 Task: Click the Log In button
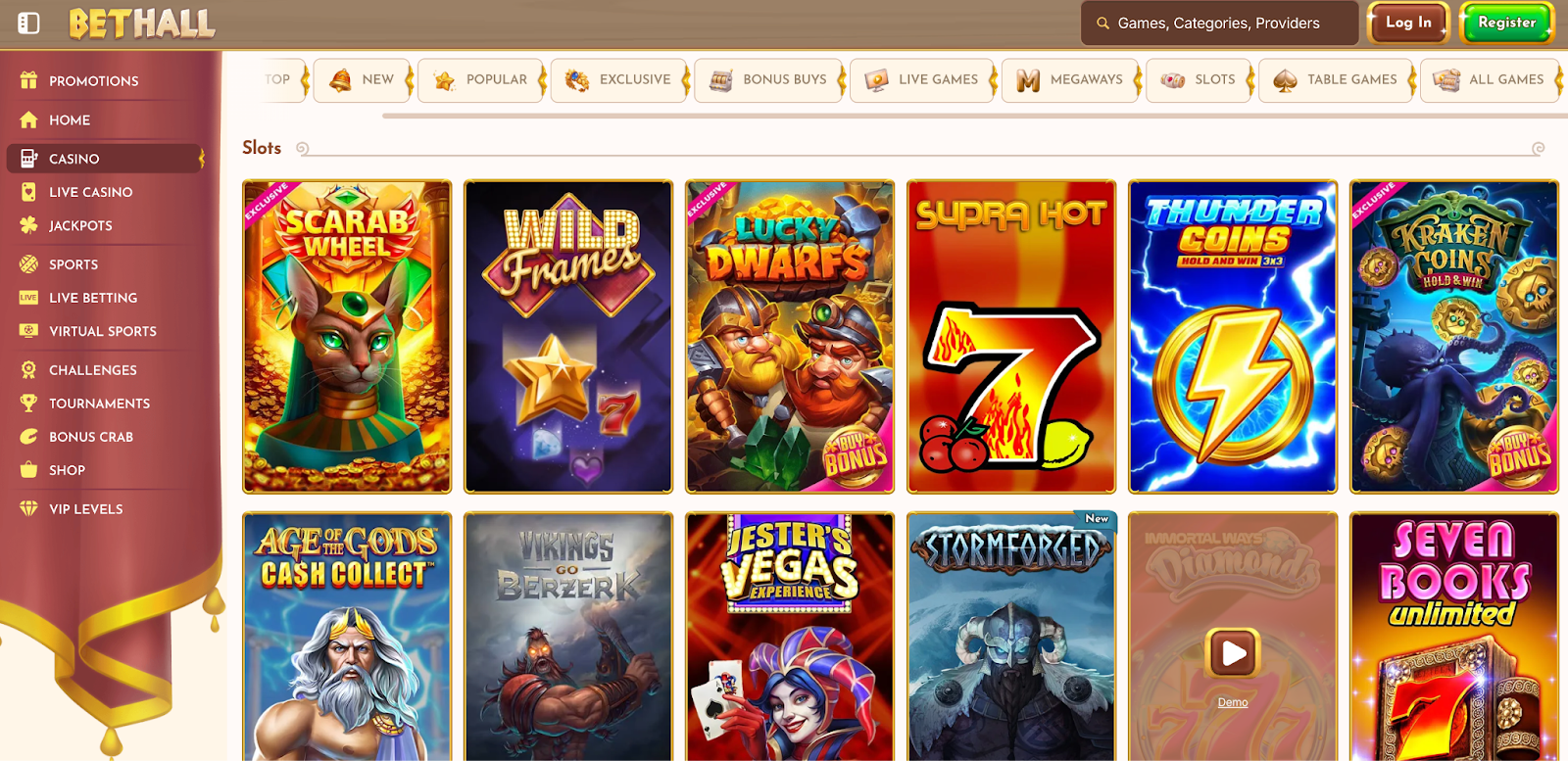[1408, 23]
